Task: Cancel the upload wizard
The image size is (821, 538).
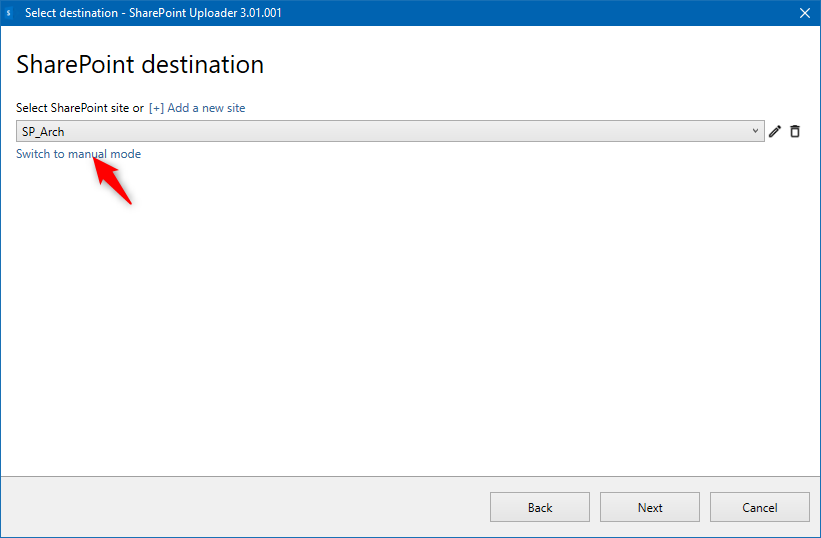Action: pyautogui.click(x=760, y=507)
